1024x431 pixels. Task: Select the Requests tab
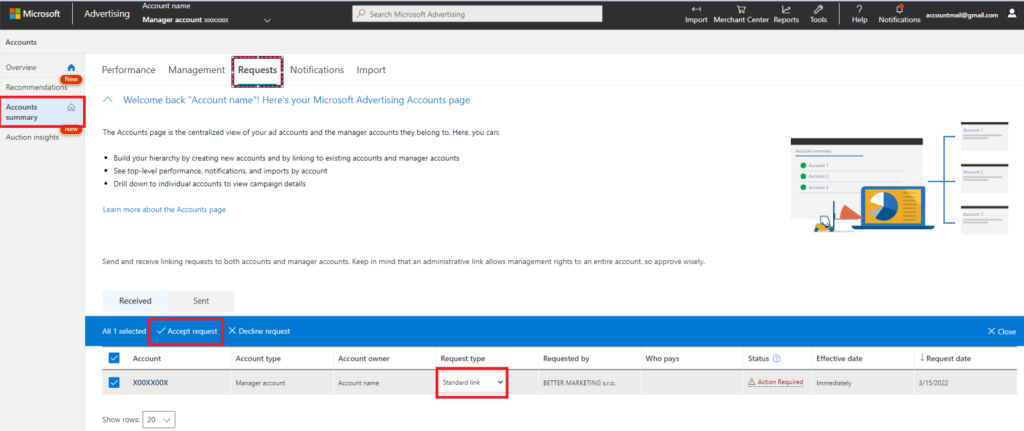click(257, 70)
